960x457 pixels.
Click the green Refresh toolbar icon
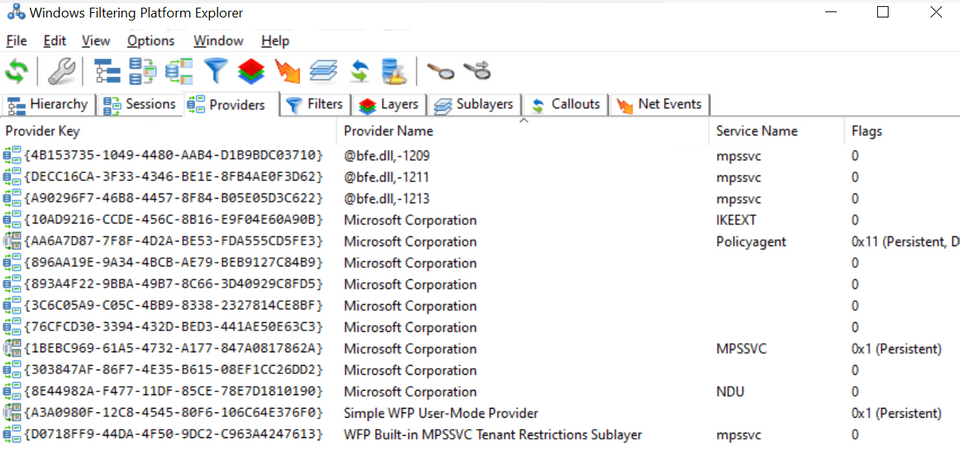click(17, 72)
